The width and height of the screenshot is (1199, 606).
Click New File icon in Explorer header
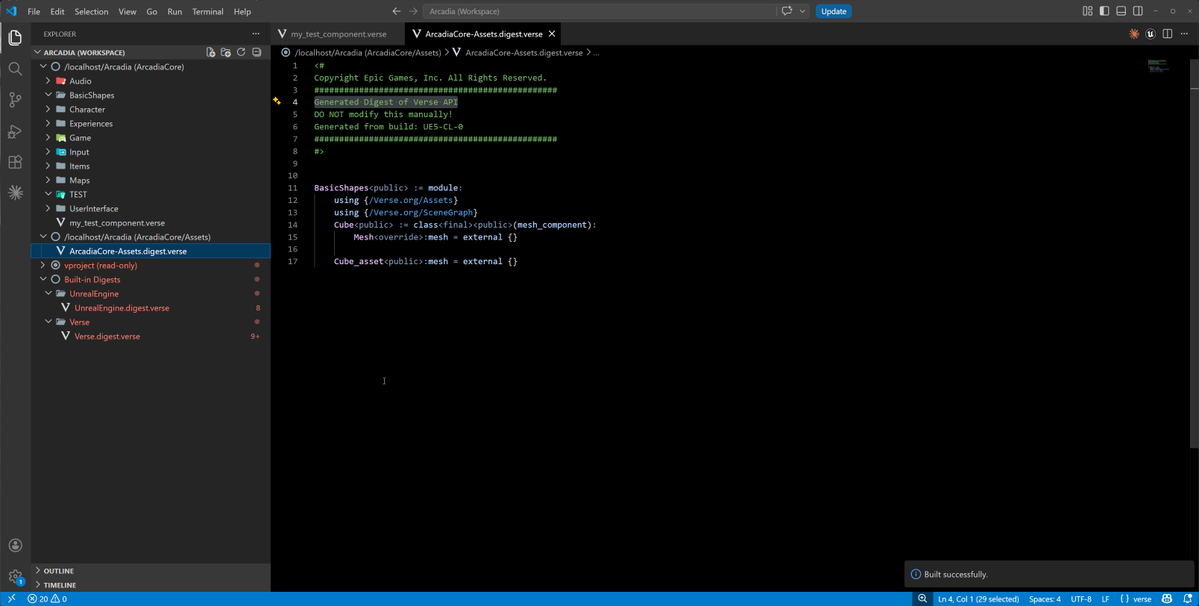tap(211, 53)
